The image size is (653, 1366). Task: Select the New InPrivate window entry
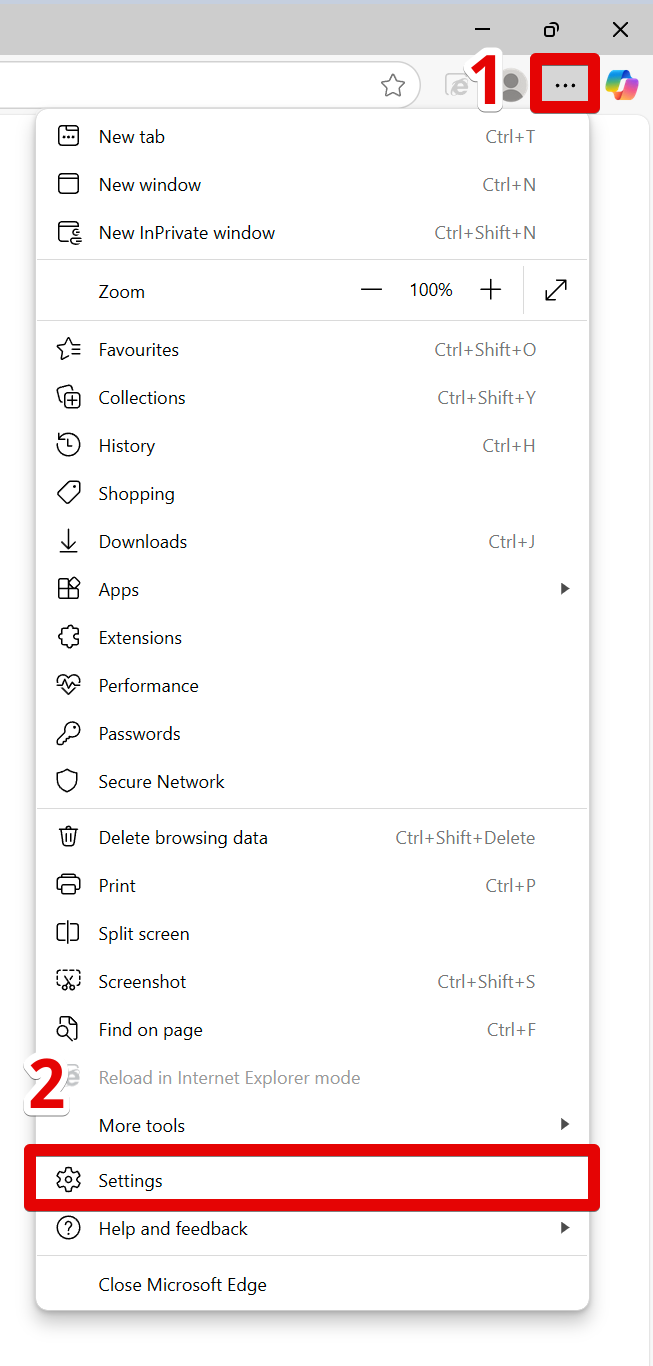click(312, 233)
